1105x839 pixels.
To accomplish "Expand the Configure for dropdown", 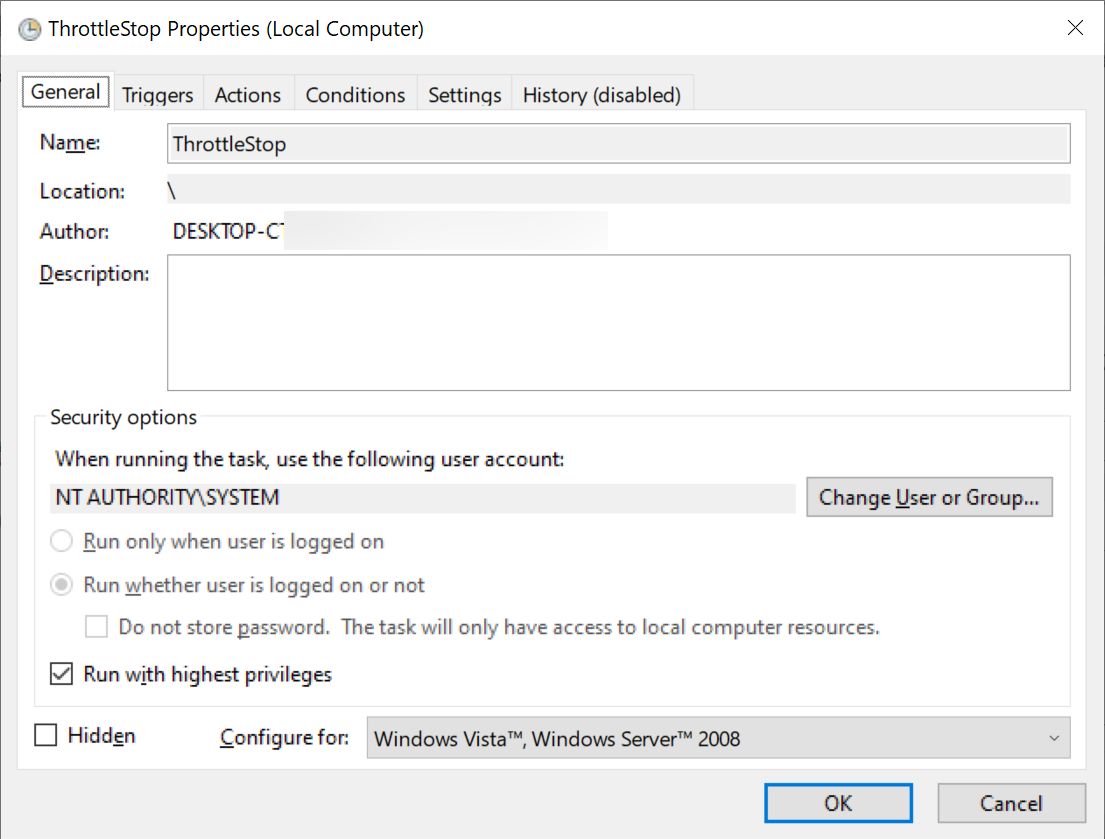I will coord(718,738).
